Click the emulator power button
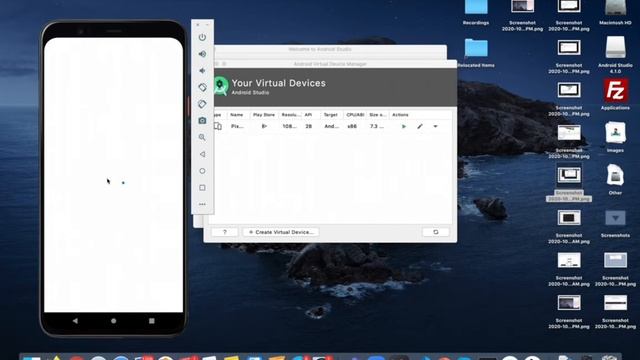 point(202,37)
